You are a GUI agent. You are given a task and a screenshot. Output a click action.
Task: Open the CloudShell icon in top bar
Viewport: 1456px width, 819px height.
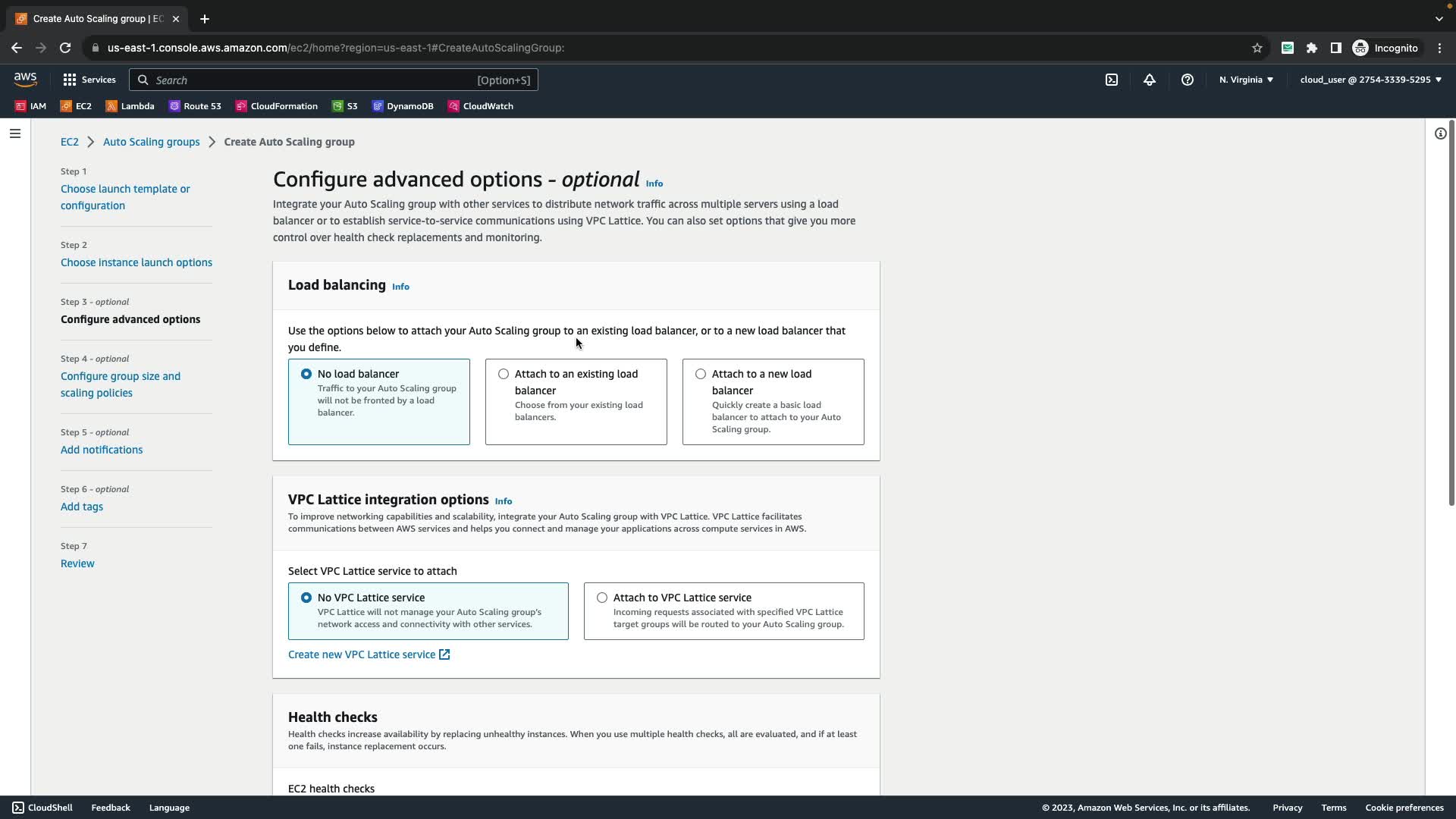[1112, 80]
